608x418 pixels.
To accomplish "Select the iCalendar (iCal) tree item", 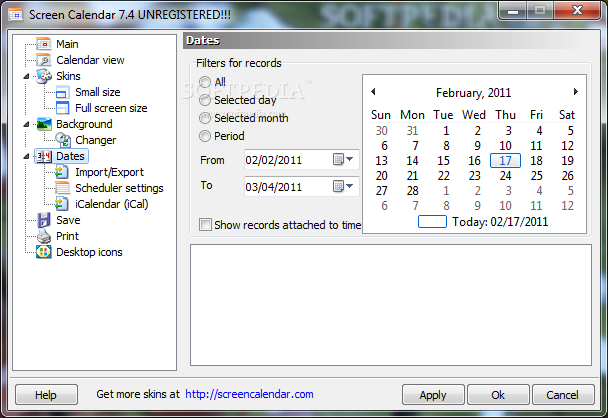I will 112,204.
